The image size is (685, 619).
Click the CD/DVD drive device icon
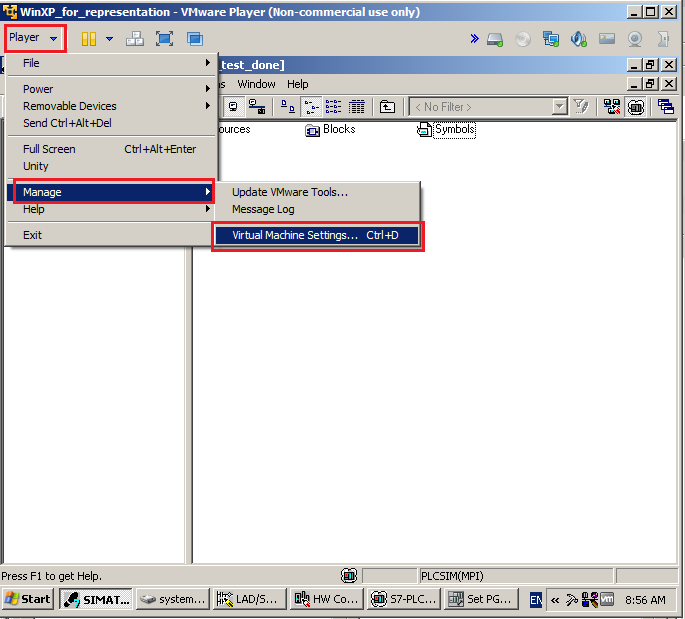point(522,39)
